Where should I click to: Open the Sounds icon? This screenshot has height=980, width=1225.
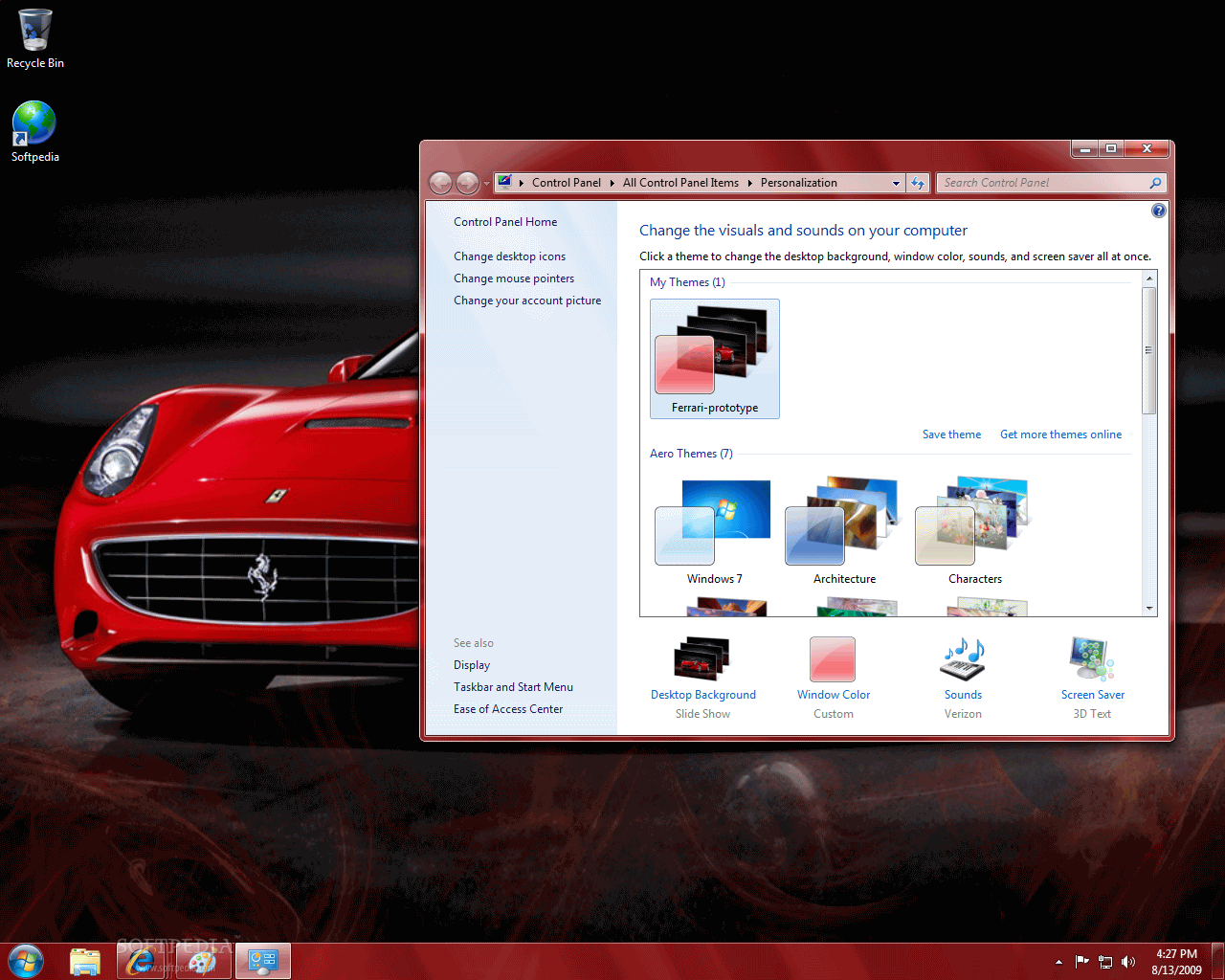[963, 658]
